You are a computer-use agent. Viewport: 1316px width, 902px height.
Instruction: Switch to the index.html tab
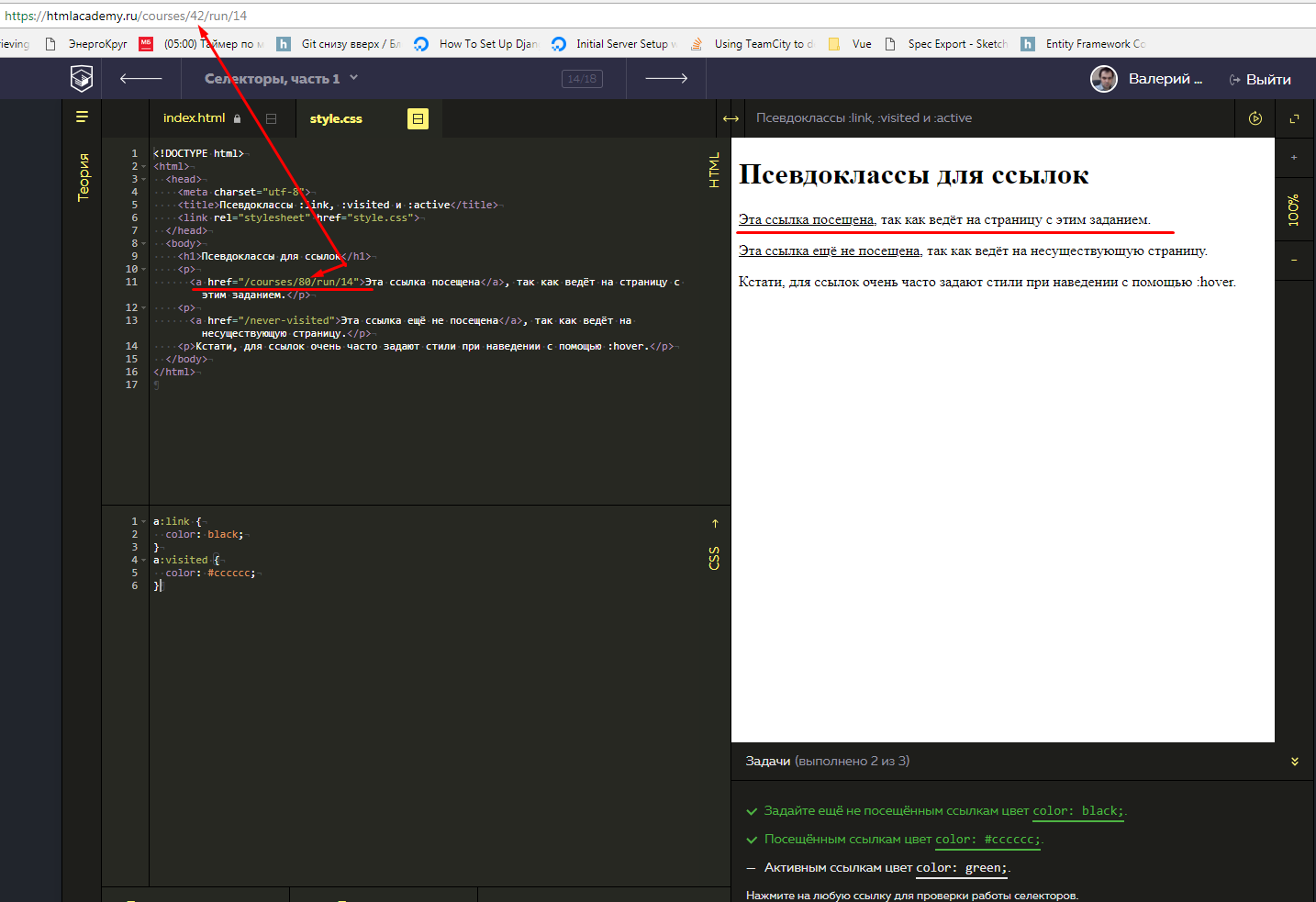(x=194, y=118)
